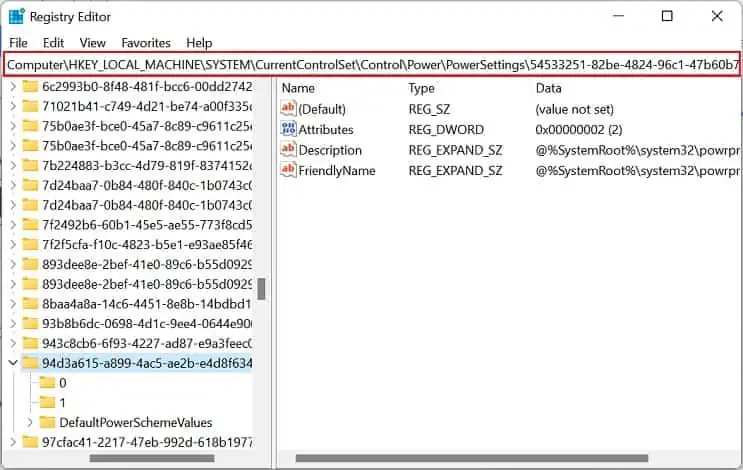This screenshot has height=470, width=743.
Task: Expand the DefaultPowerSchemeValues subkey chevron
Action: coord(30,422)
